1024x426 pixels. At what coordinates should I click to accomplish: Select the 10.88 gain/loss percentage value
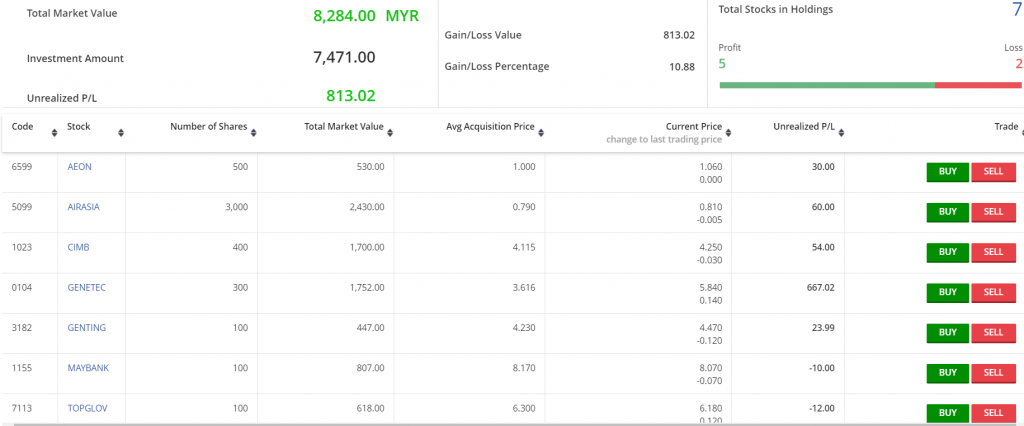coord(682,67)
